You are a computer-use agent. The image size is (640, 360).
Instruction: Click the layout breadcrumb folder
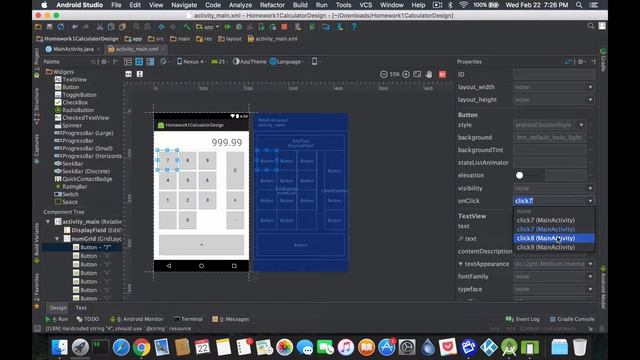230,39
